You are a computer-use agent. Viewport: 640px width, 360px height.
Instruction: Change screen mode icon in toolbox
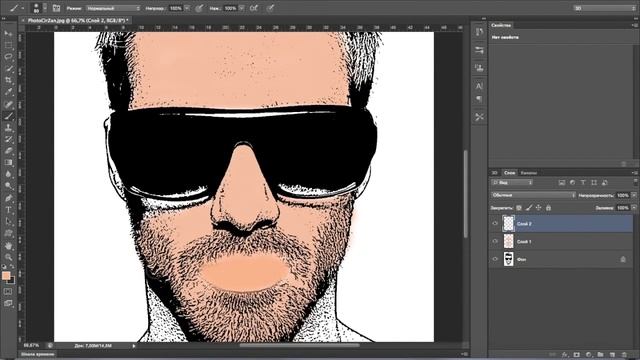point(8,303)
